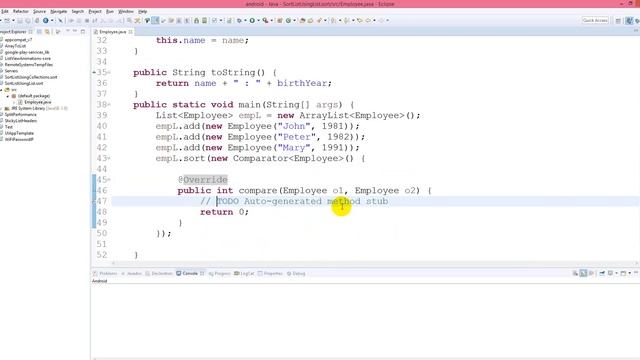
Task: Open the Search menu
Action: pyautogui.click(x=78, y=11)
